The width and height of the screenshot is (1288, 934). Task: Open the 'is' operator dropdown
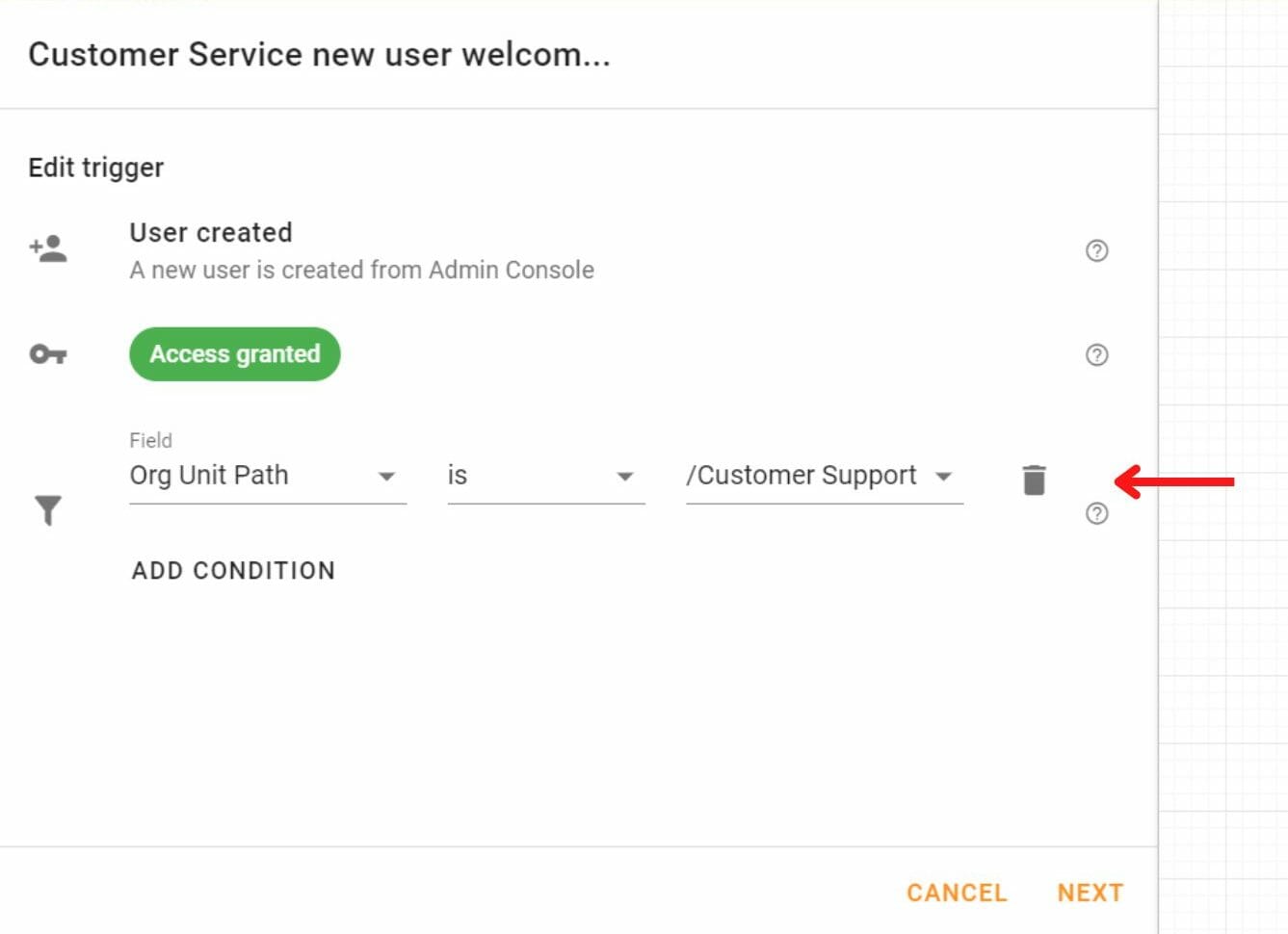click(x=545, y=476)
